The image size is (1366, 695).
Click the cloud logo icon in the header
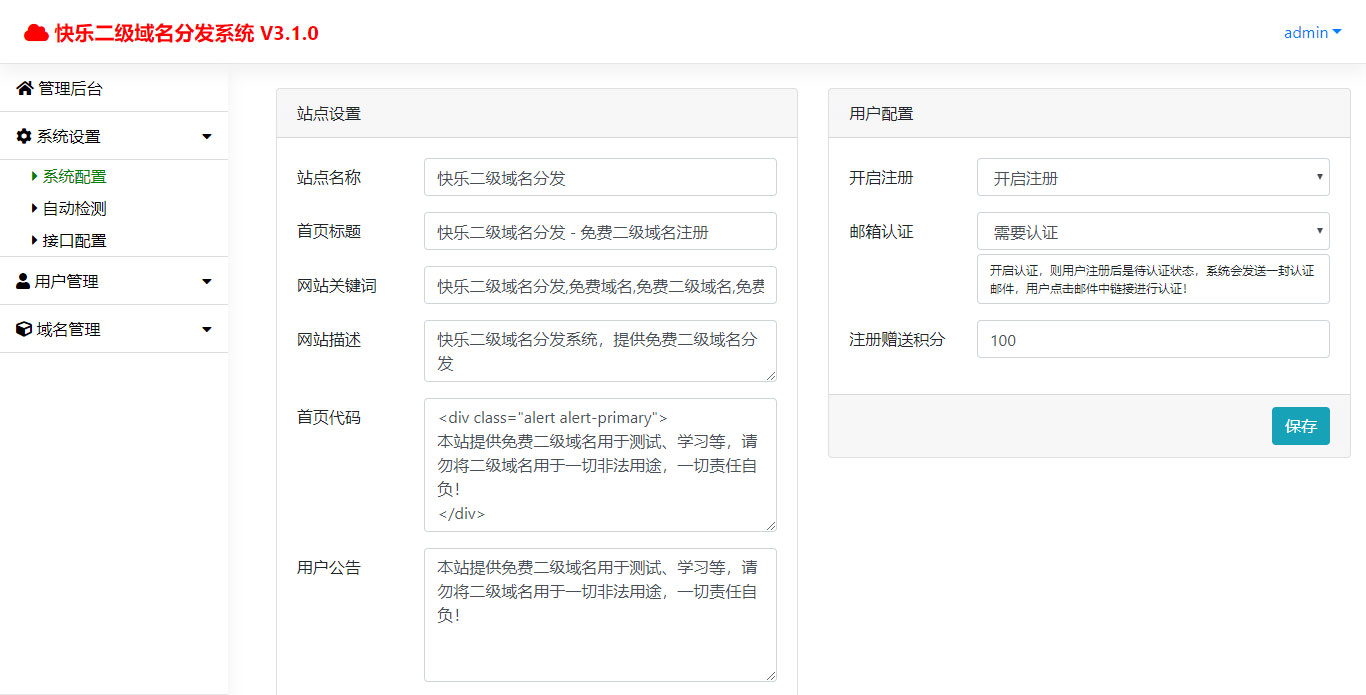point(37,31)
